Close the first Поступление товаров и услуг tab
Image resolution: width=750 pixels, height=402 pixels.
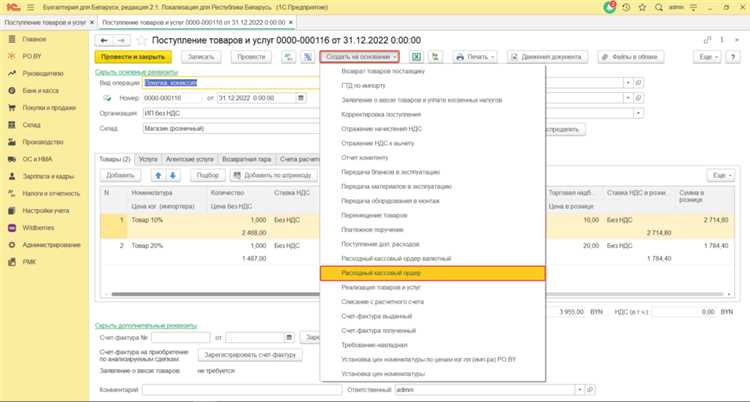(x=93, y=21)
